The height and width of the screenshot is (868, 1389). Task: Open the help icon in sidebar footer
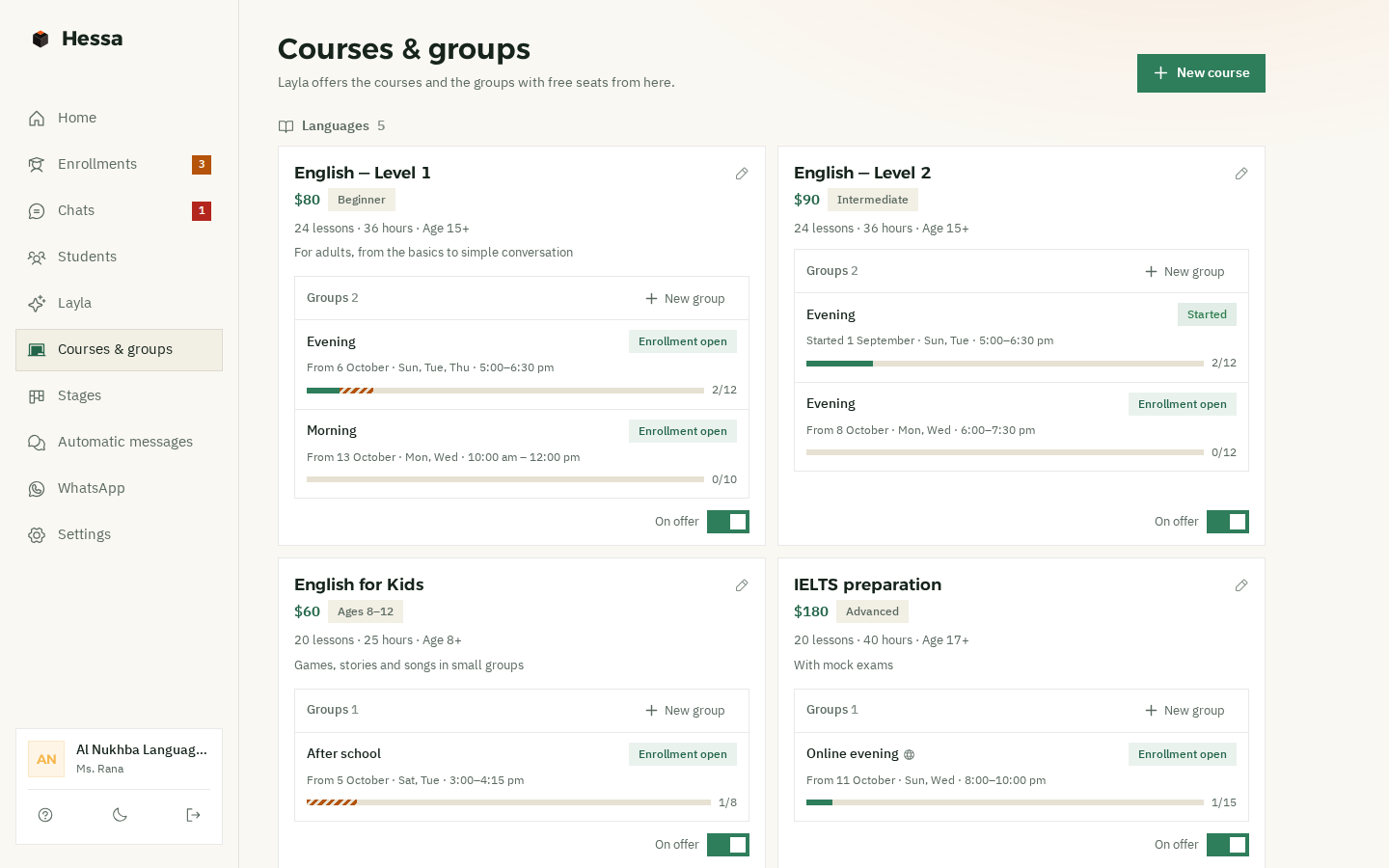click(x=45, y=815)
